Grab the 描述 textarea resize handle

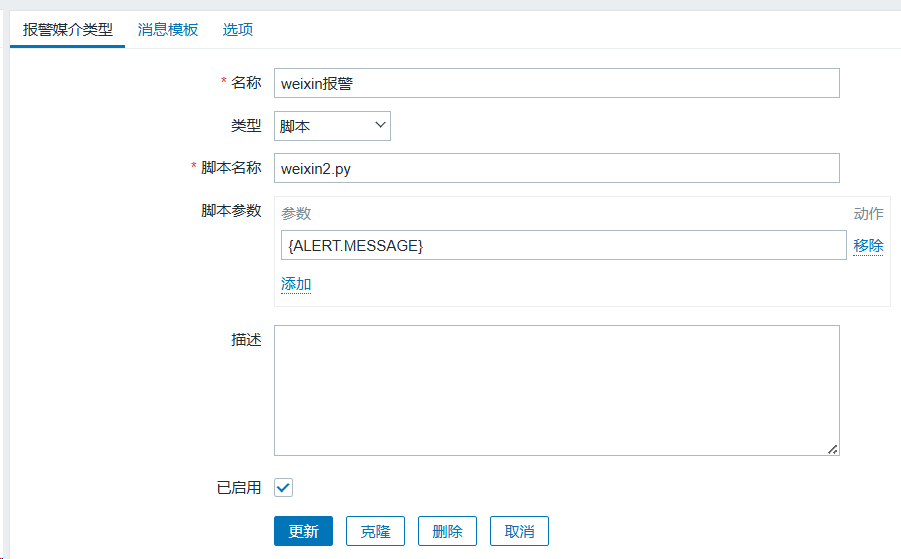coord(832,449)
